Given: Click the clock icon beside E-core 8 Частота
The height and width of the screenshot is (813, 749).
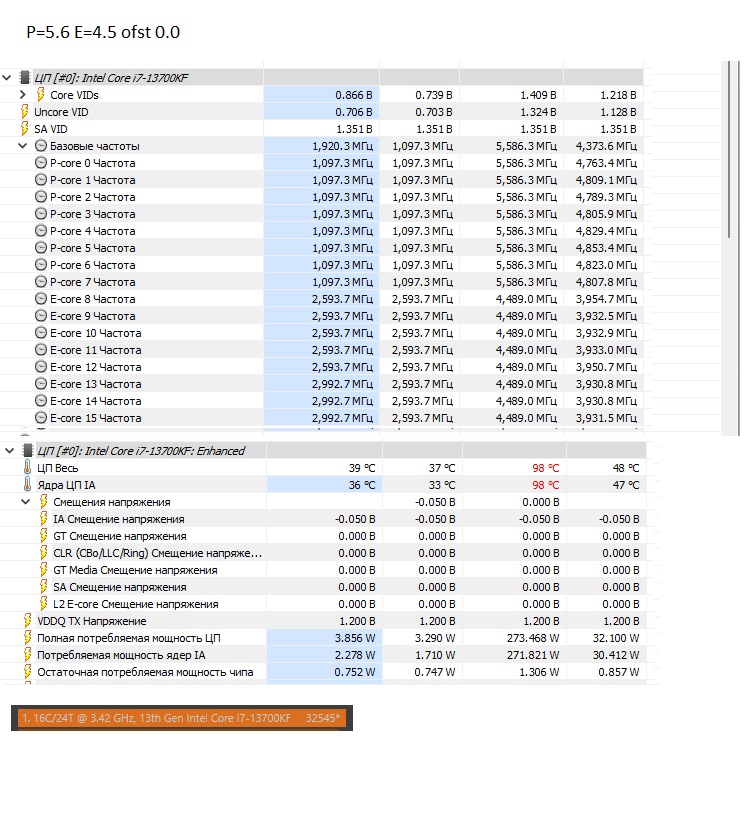Looking at the screenshot, I should click(41, 299).
